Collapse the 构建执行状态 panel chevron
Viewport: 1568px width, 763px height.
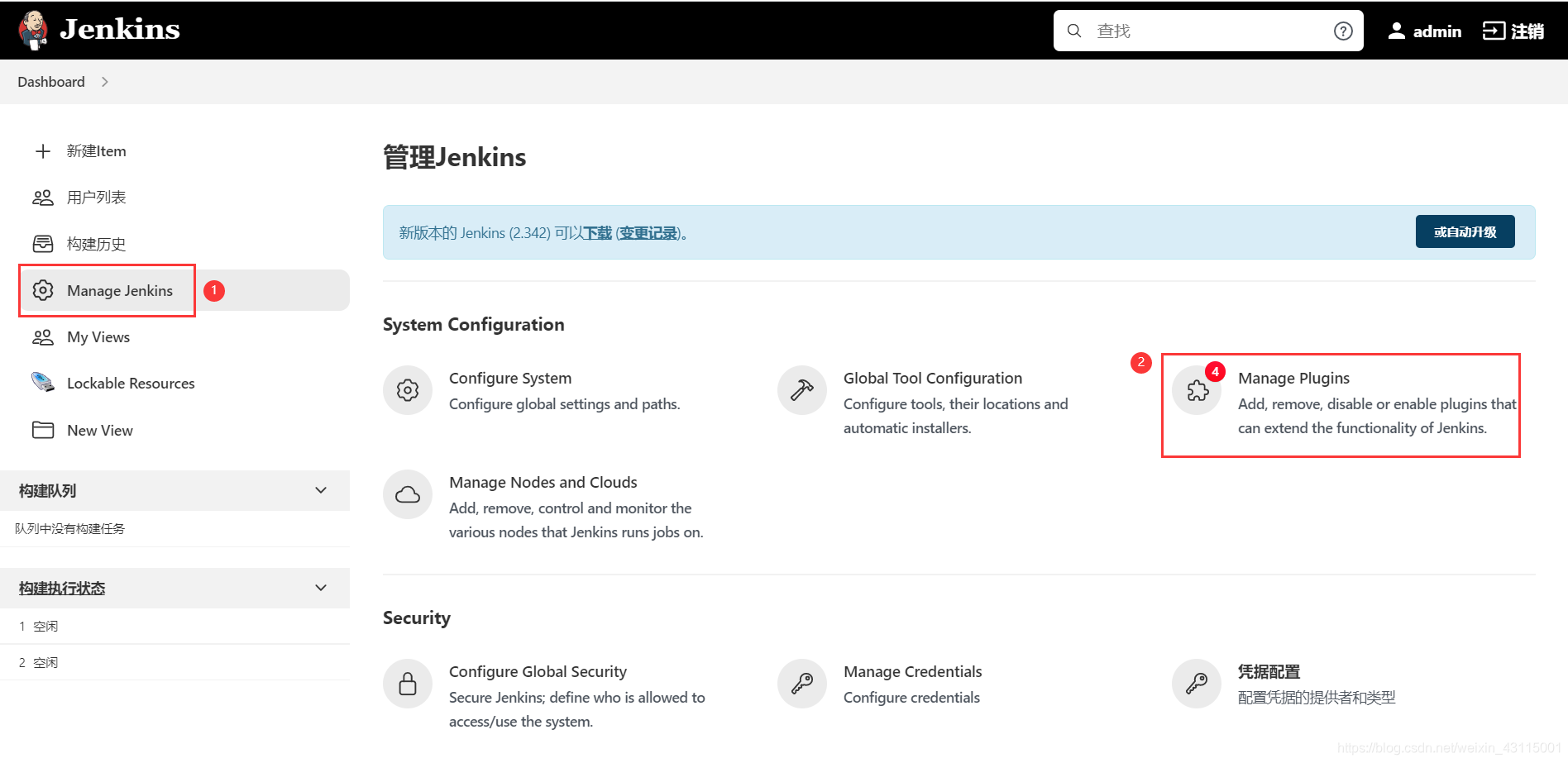click(321, 588)
